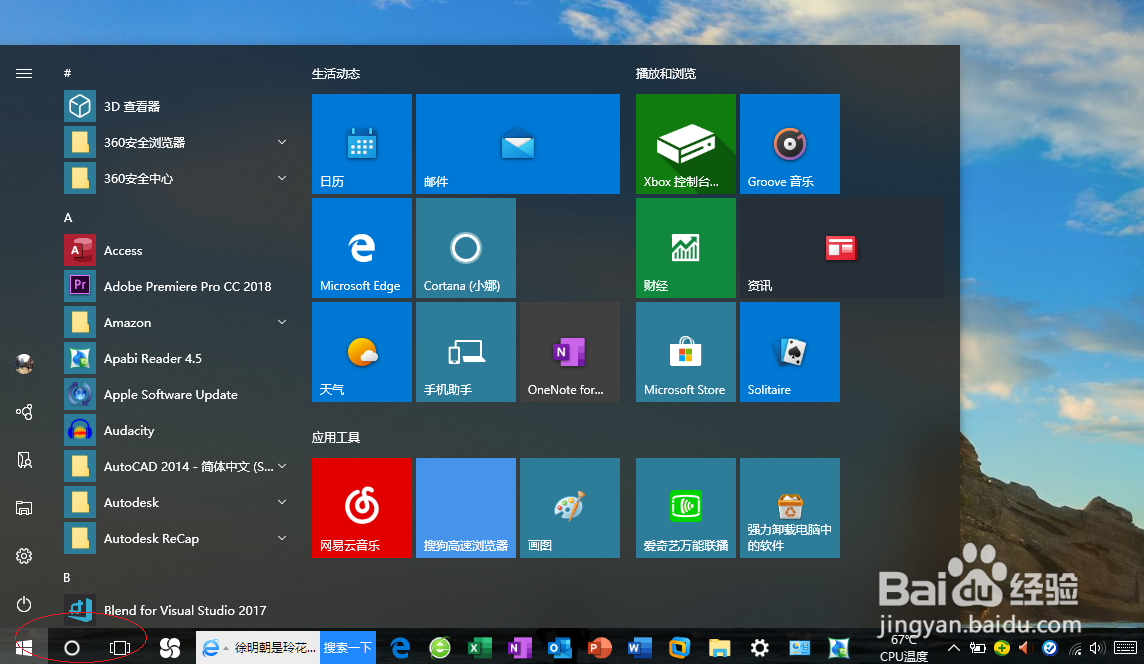
Task: Jump to letter A in app list
Action: pyautogui.click(x=68, y=217)
